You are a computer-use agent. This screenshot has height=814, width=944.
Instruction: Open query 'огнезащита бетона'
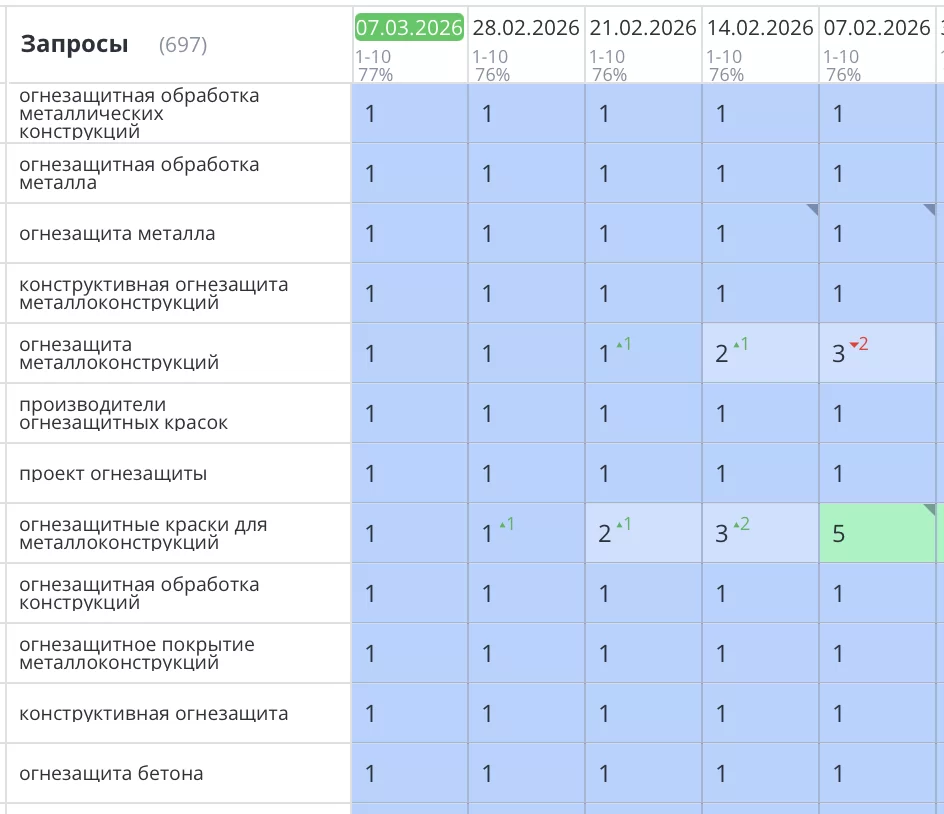[x=111, y=773]
